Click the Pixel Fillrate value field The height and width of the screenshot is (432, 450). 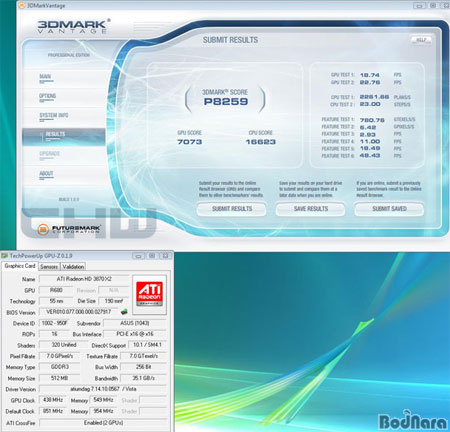point(59,356)
